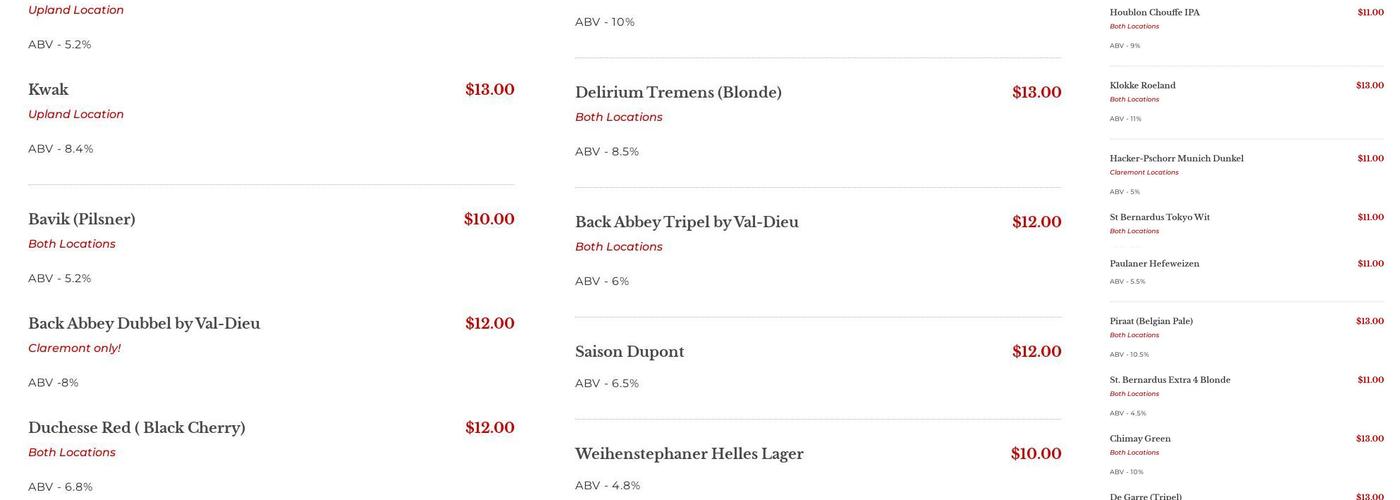The height and width of the screenshot is (500, 1400).
Task: Open Back Abbey Dubbel by Val-Dieu entry
Action: 144,323
